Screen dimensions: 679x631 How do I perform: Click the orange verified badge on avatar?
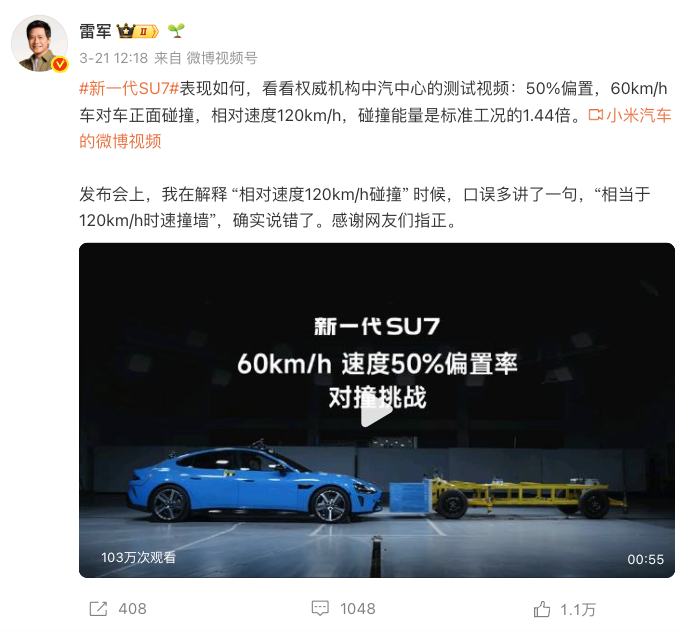(60, 65)
